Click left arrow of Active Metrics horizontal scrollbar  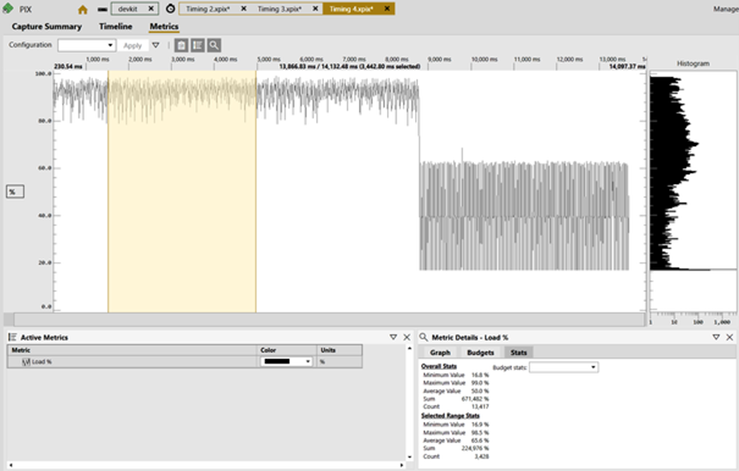pos(11,465)
